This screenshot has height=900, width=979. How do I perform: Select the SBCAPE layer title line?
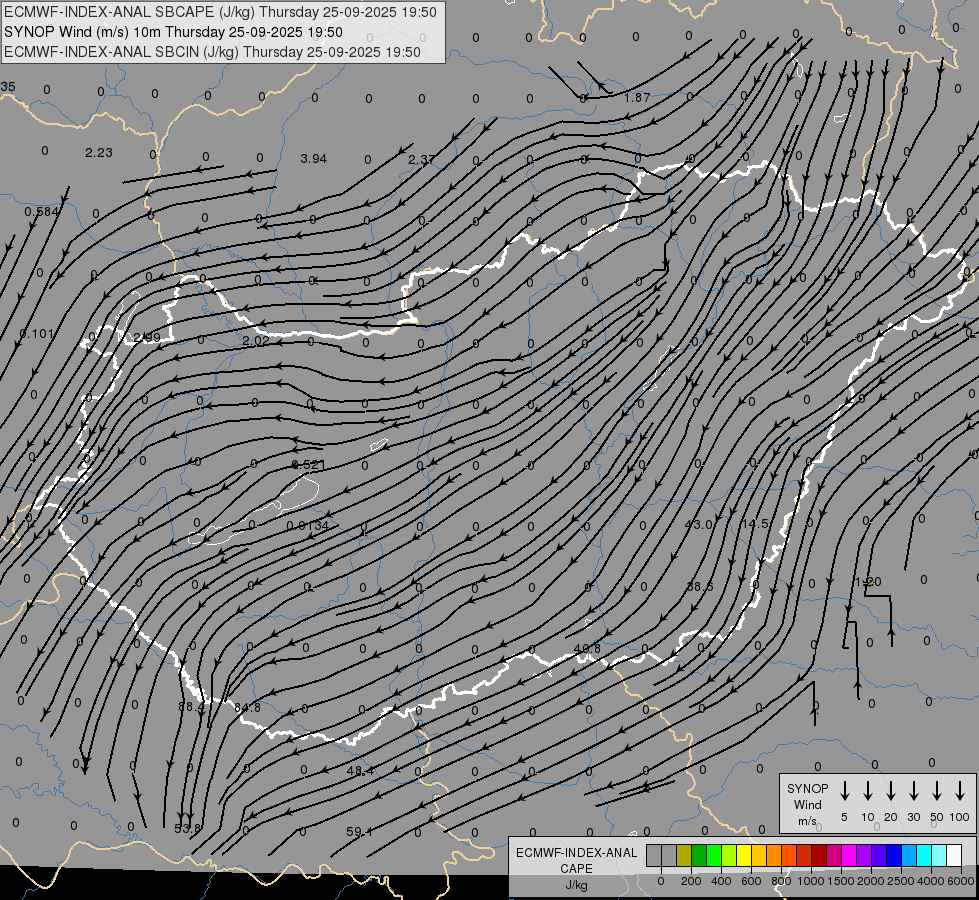coord(221,12)
